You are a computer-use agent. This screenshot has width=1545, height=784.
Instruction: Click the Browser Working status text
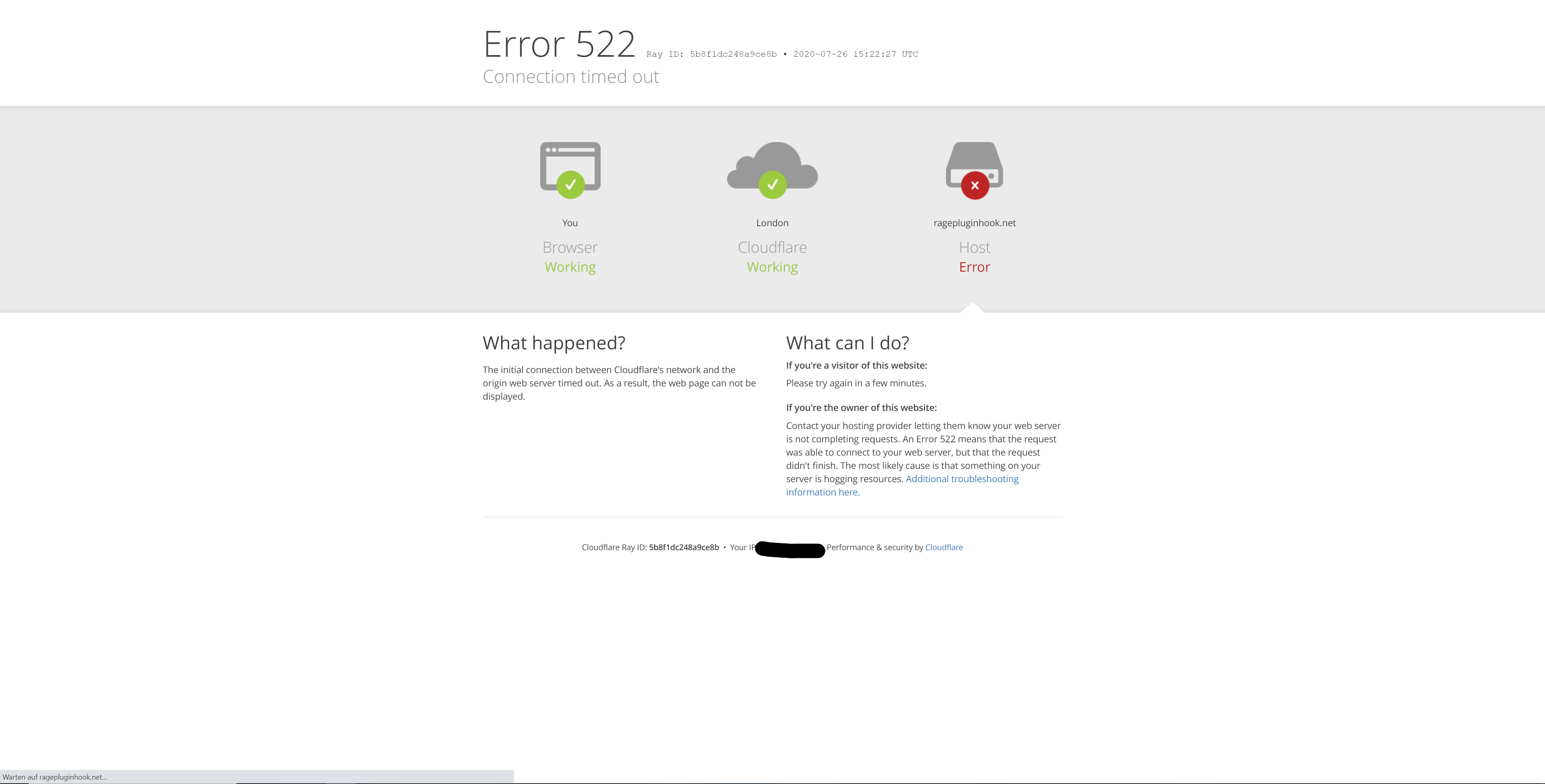(570, 267)
